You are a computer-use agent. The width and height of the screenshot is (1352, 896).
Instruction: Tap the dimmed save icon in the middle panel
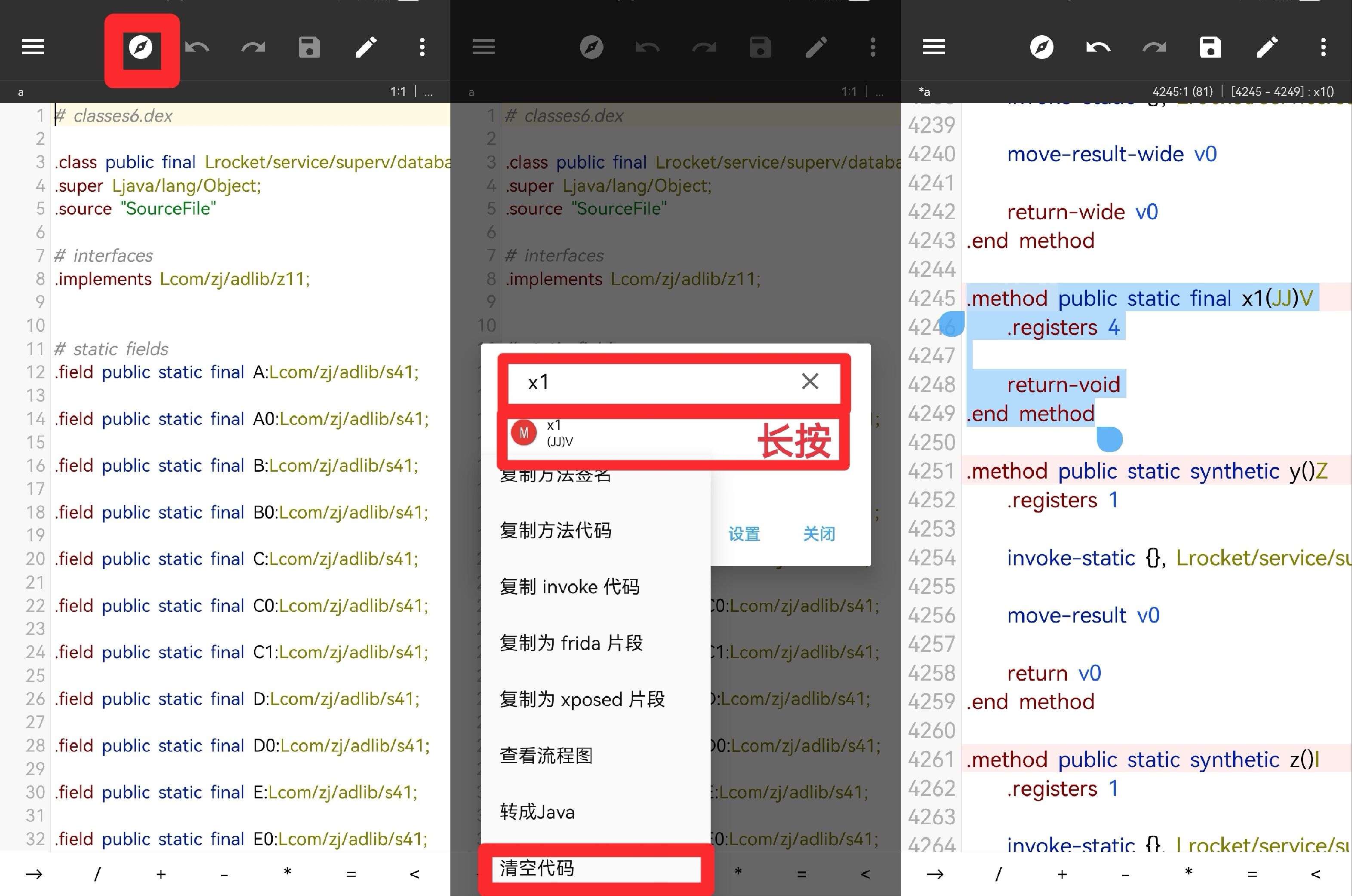761,47
